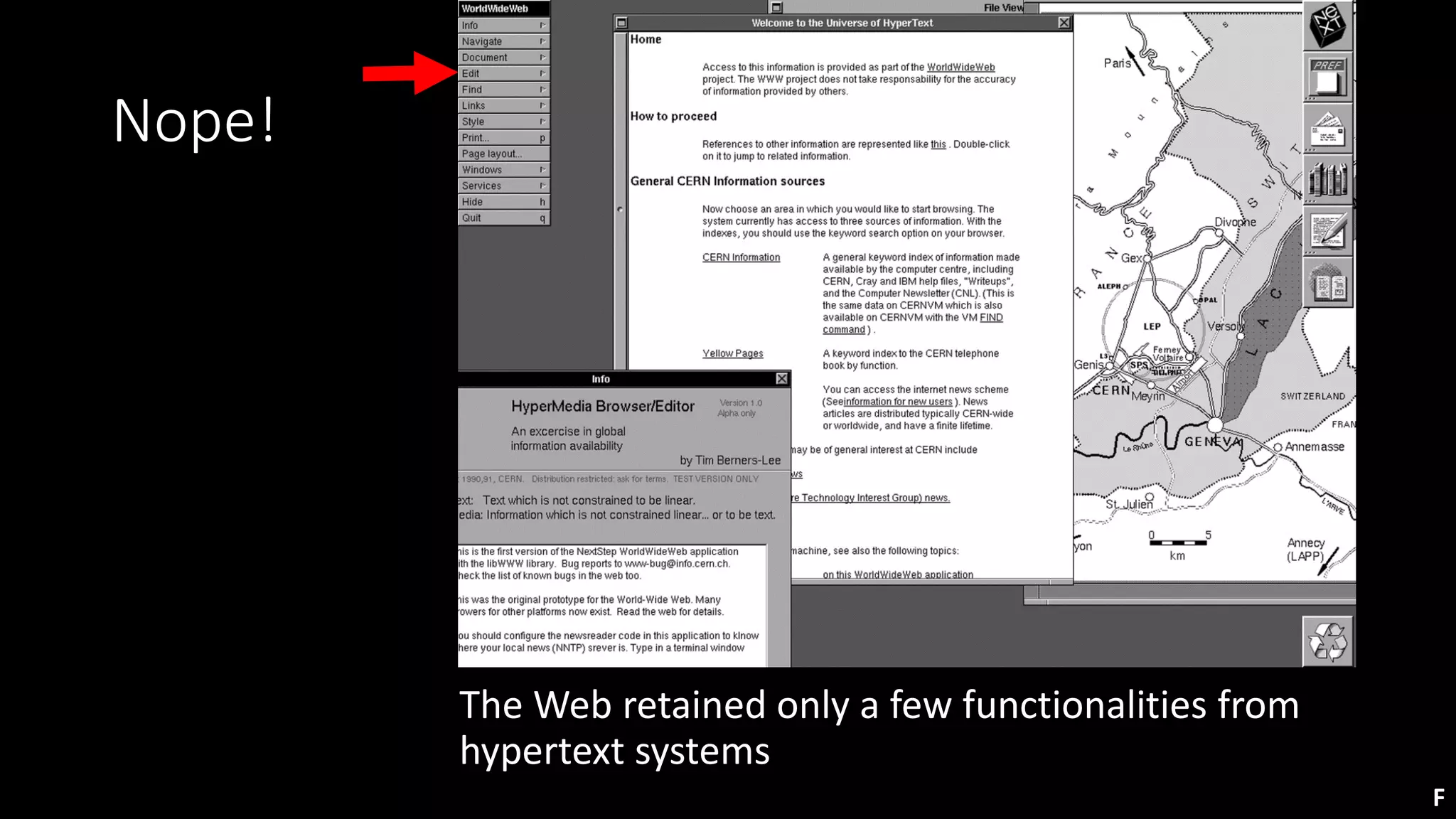1456x819 pixels.
Task: Open the Links submenu
Action: click(504, 105)
